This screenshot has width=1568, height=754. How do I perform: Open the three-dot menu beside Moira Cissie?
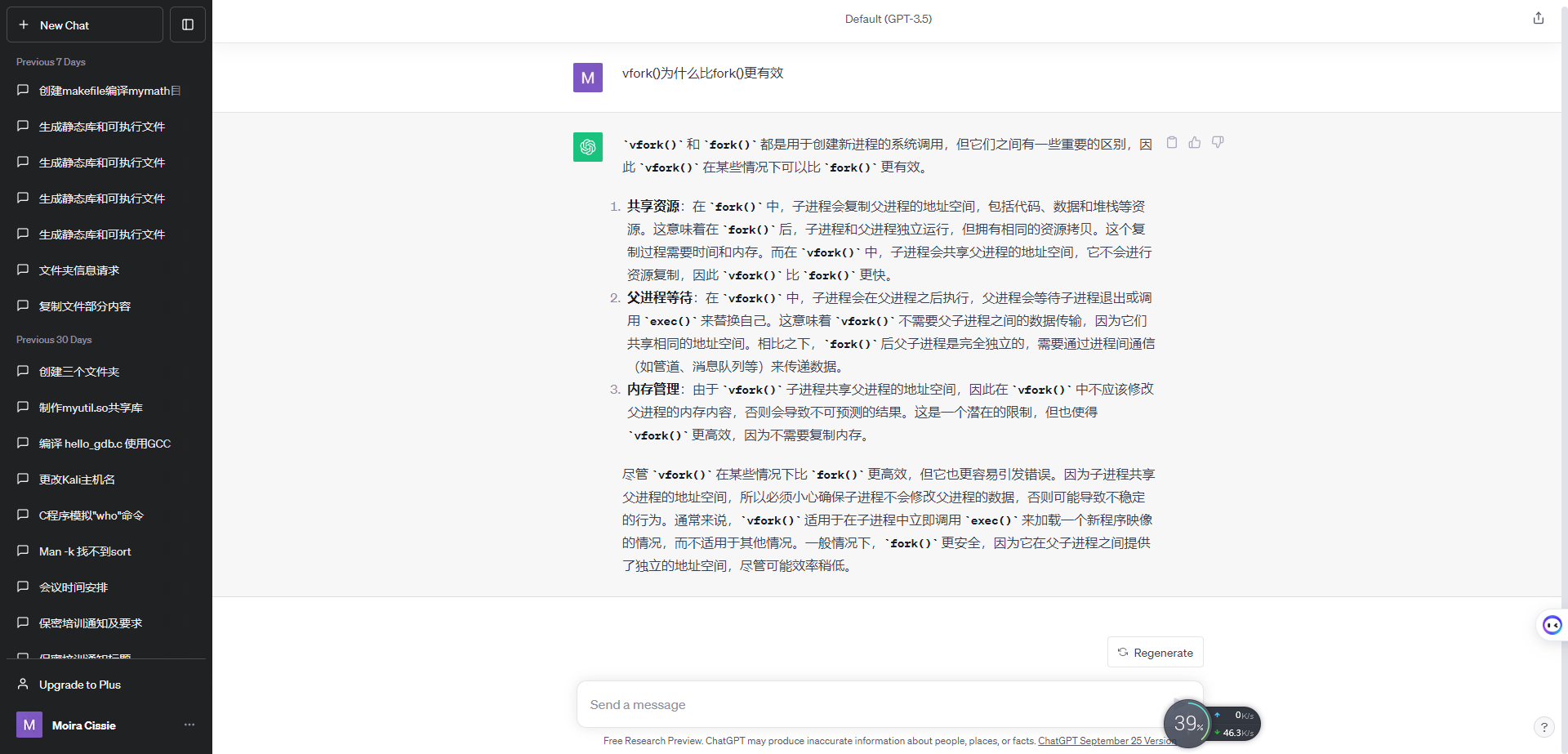189,725
